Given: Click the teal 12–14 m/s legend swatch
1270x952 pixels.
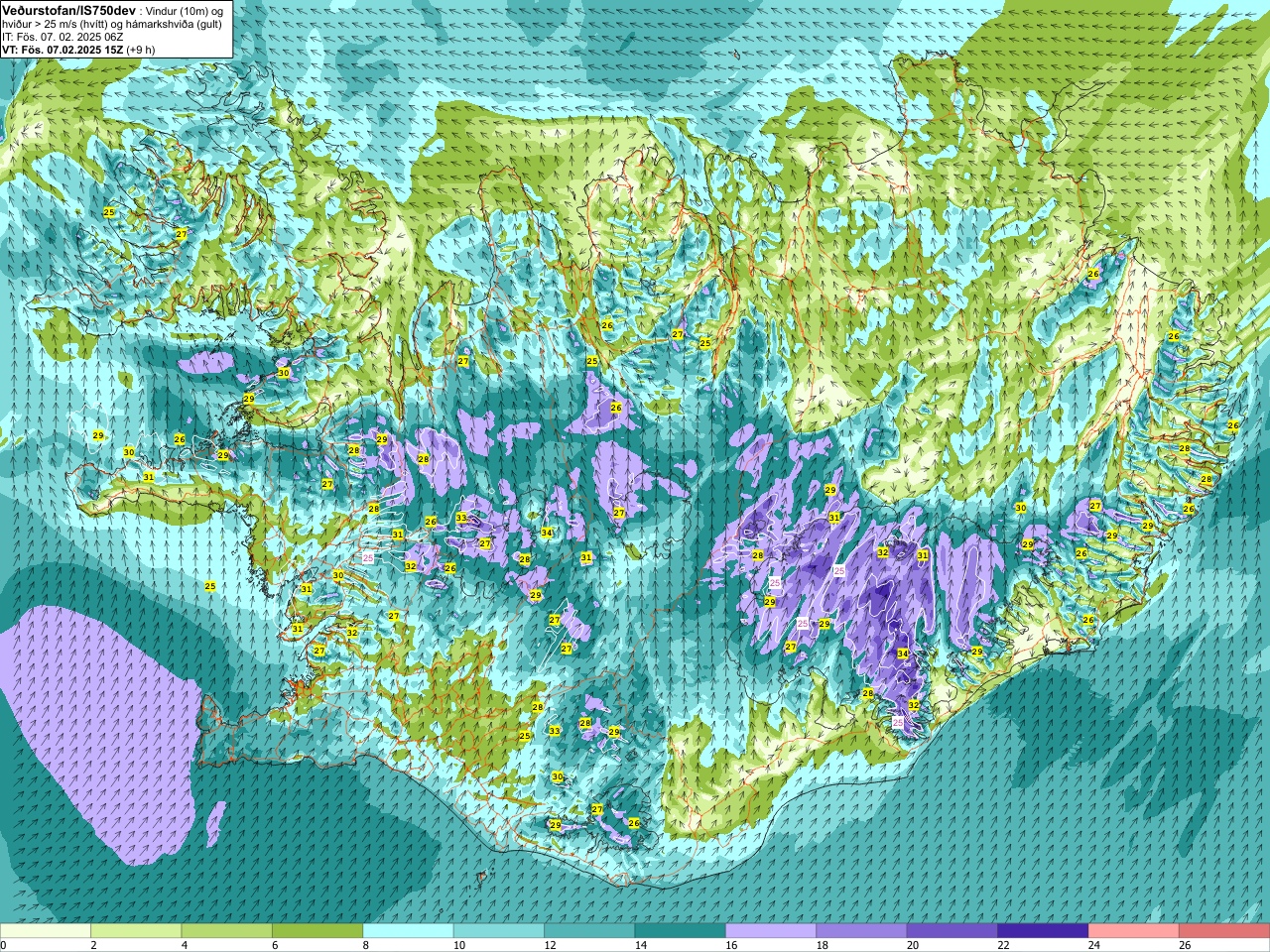Looking at the screenshot, I should point(589,931).
